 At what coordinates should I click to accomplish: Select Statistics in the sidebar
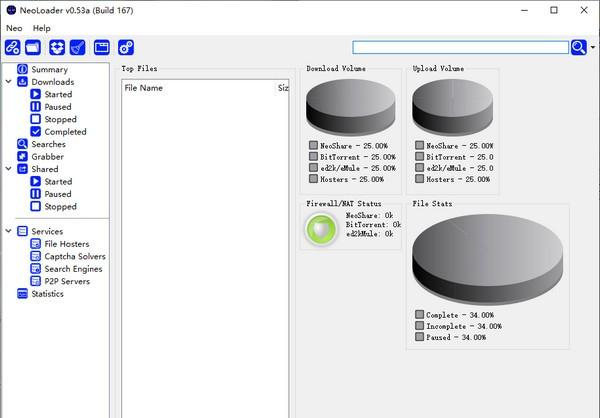pos(47,294)
